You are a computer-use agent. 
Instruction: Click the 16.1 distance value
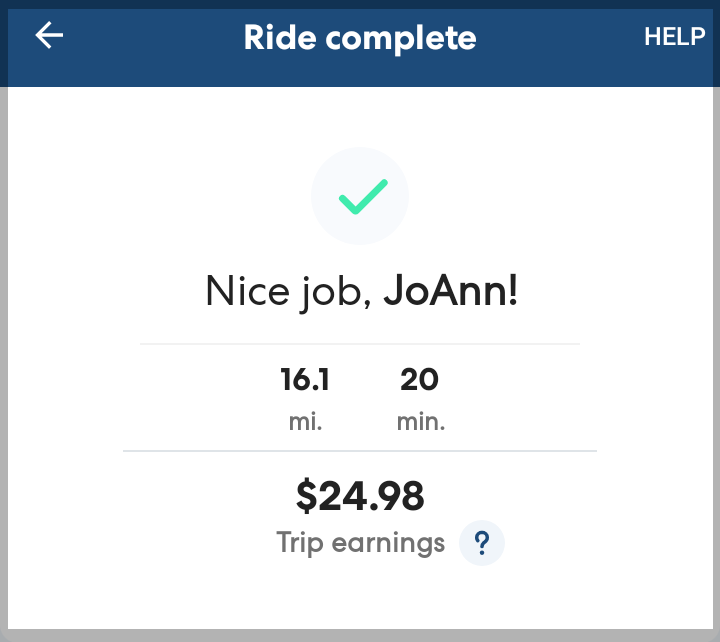click(305, 380)
